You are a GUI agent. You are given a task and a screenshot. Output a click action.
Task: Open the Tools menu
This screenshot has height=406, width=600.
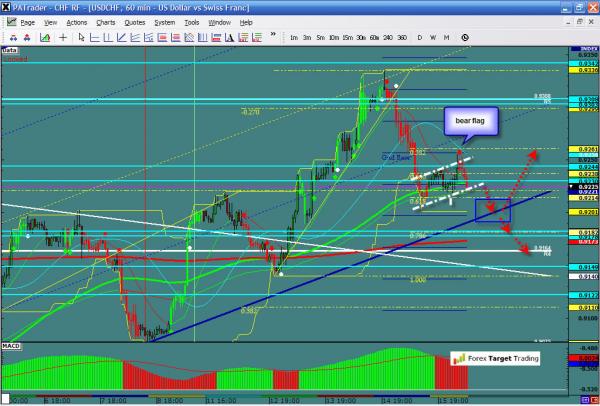pyautogui.click(x=192, y=23)
